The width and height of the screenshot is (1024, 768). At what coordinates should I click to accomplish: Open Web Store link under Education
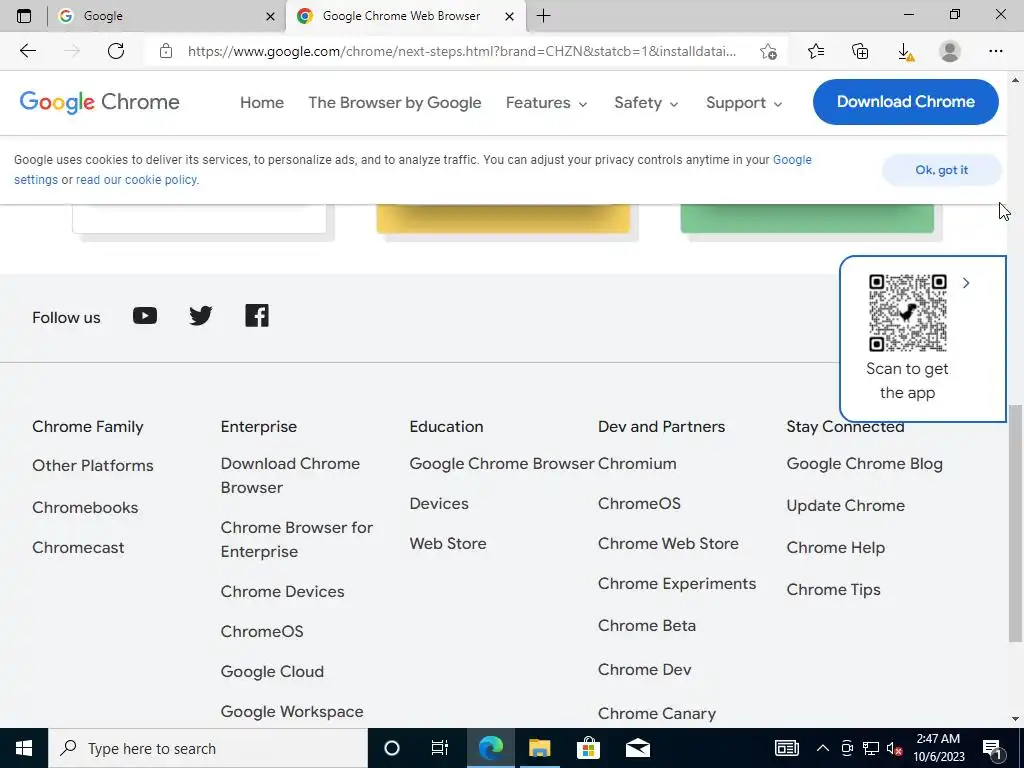pos(447,543)
